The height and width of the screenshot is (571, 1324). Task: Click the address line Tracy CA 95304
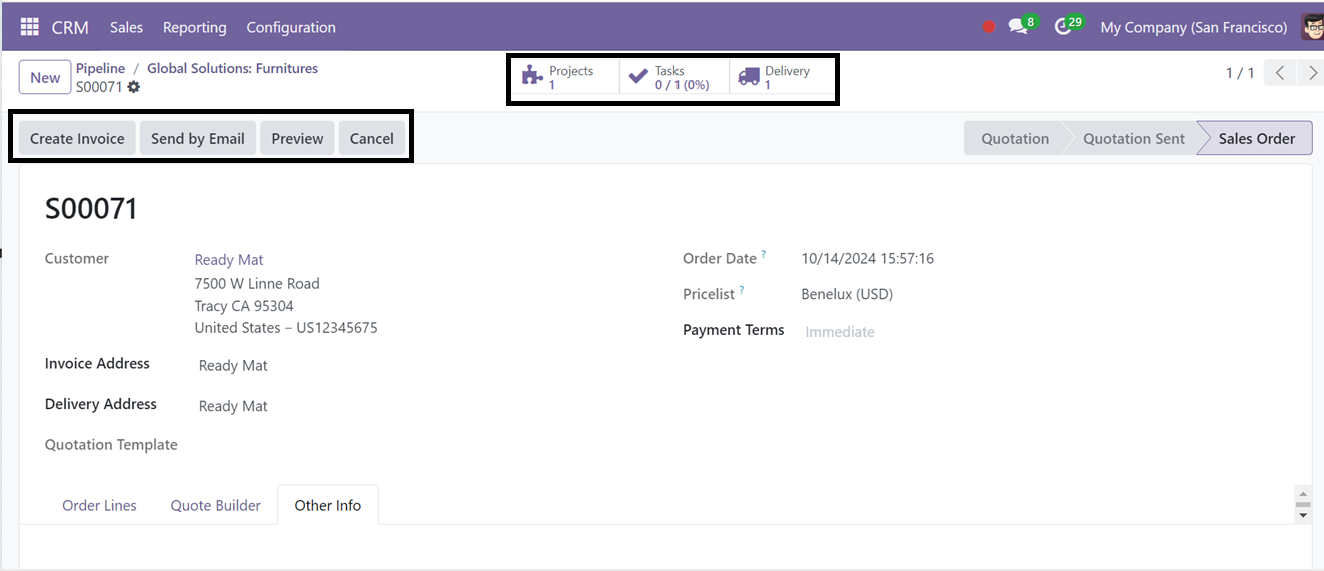244,306
